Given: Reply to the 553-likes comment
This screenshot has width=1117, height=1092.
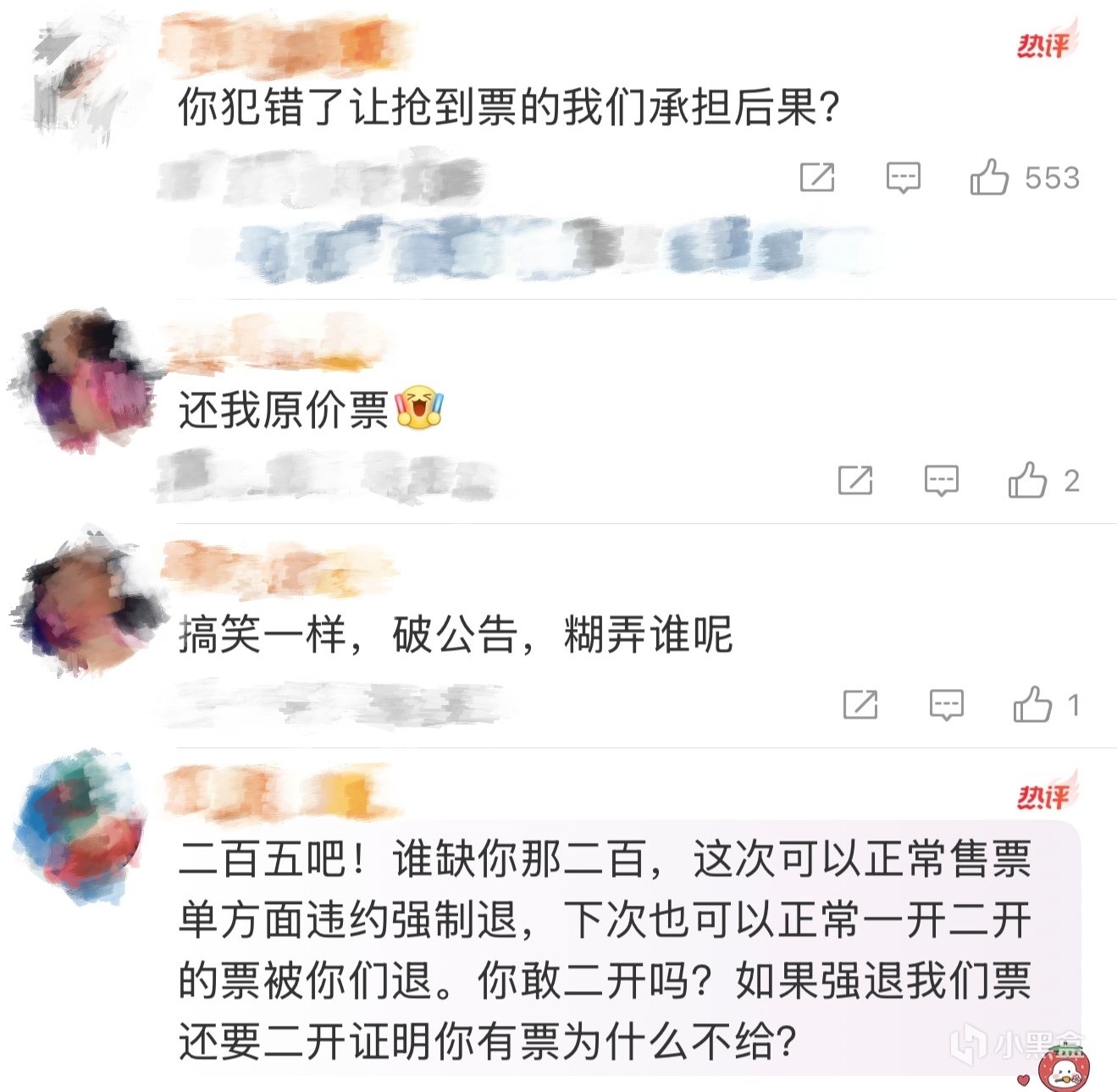Looking at the screenshot, I should pos(903,178).
